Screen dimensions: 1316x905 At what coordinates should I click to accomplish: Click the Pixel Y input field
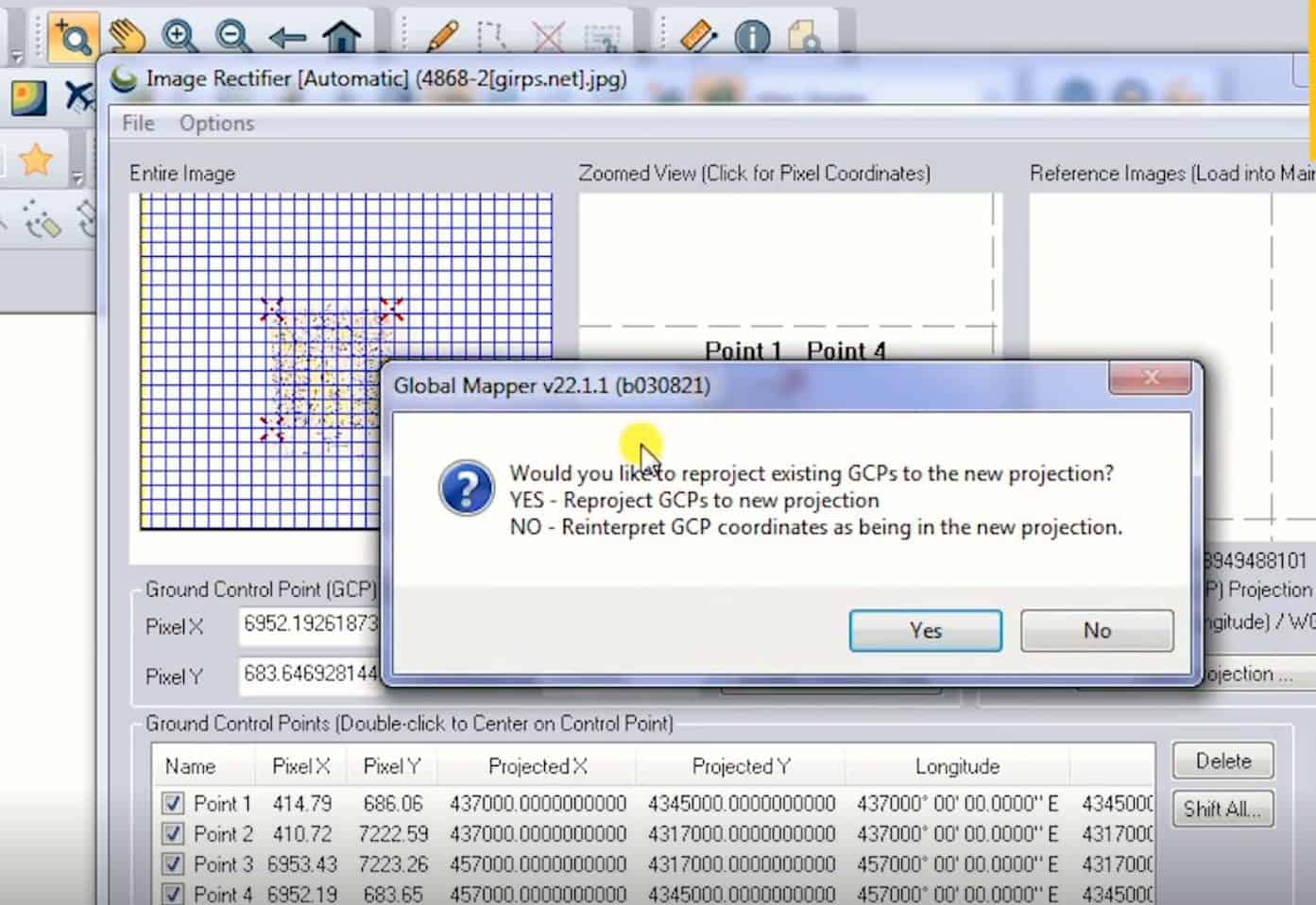310,674
